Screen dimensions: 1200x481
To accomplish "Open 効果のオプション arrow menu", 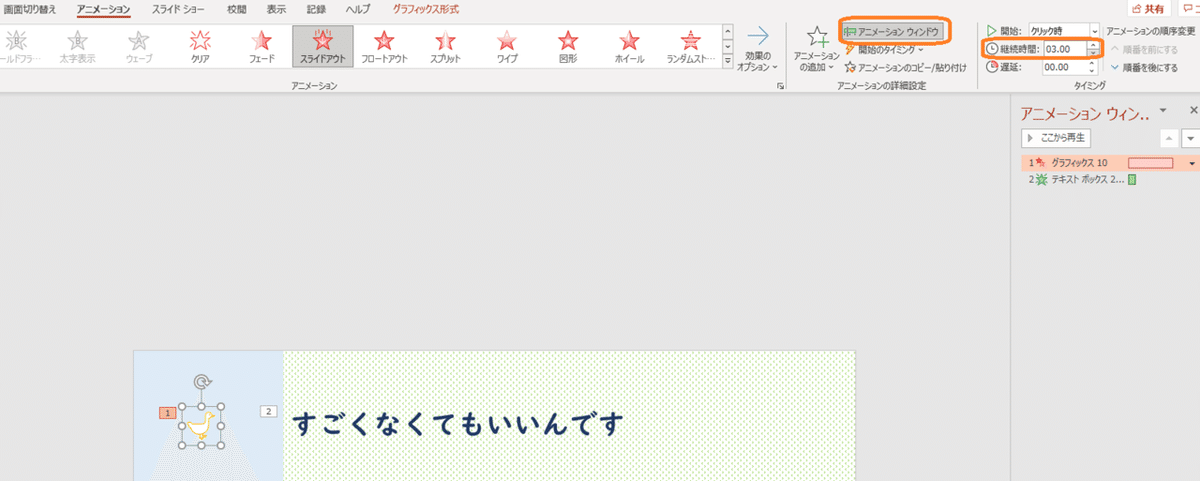I will 758,48.
